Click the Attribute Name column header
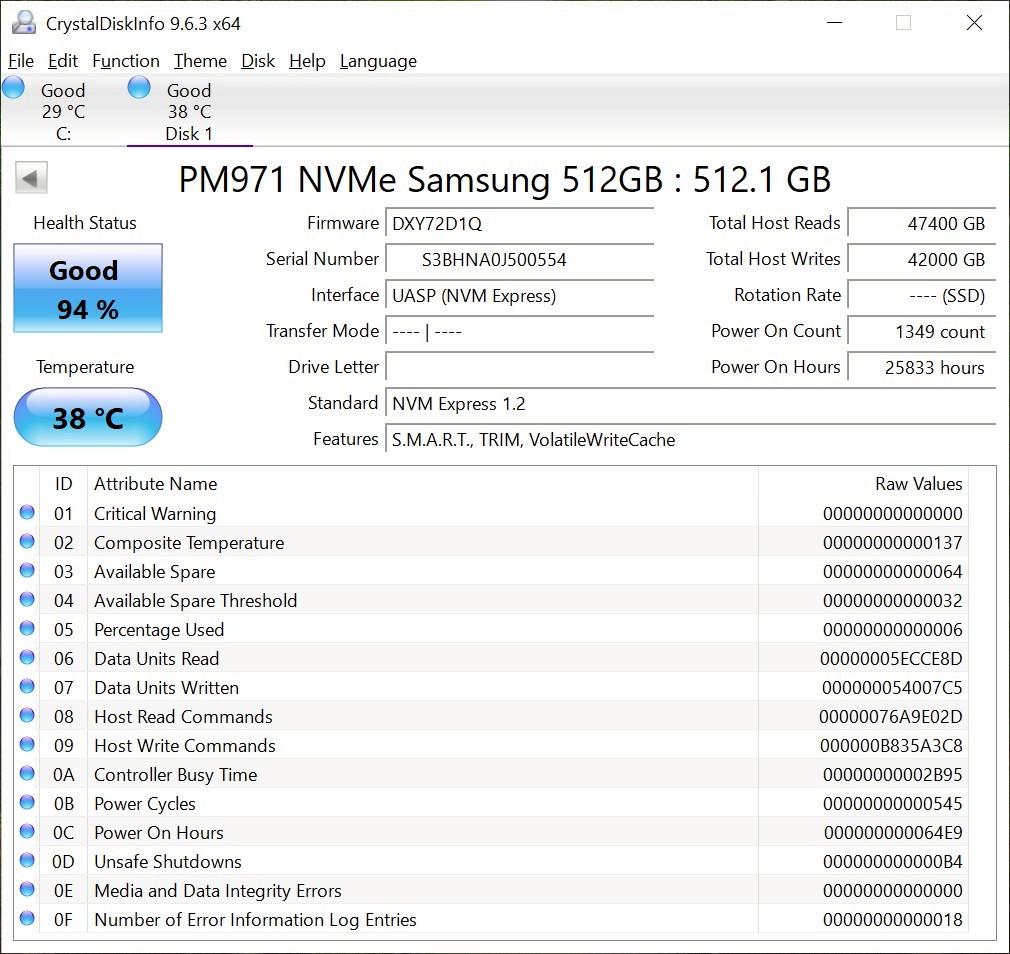The height and width of the screenshot is (954, 1010). (423, 484)
